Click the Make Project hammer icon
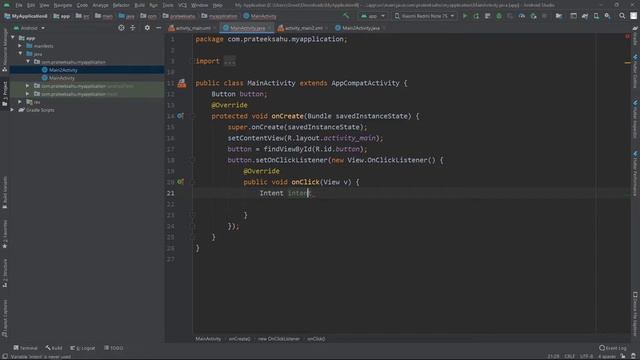The image size is (640, 360). (x=346, y=16)
